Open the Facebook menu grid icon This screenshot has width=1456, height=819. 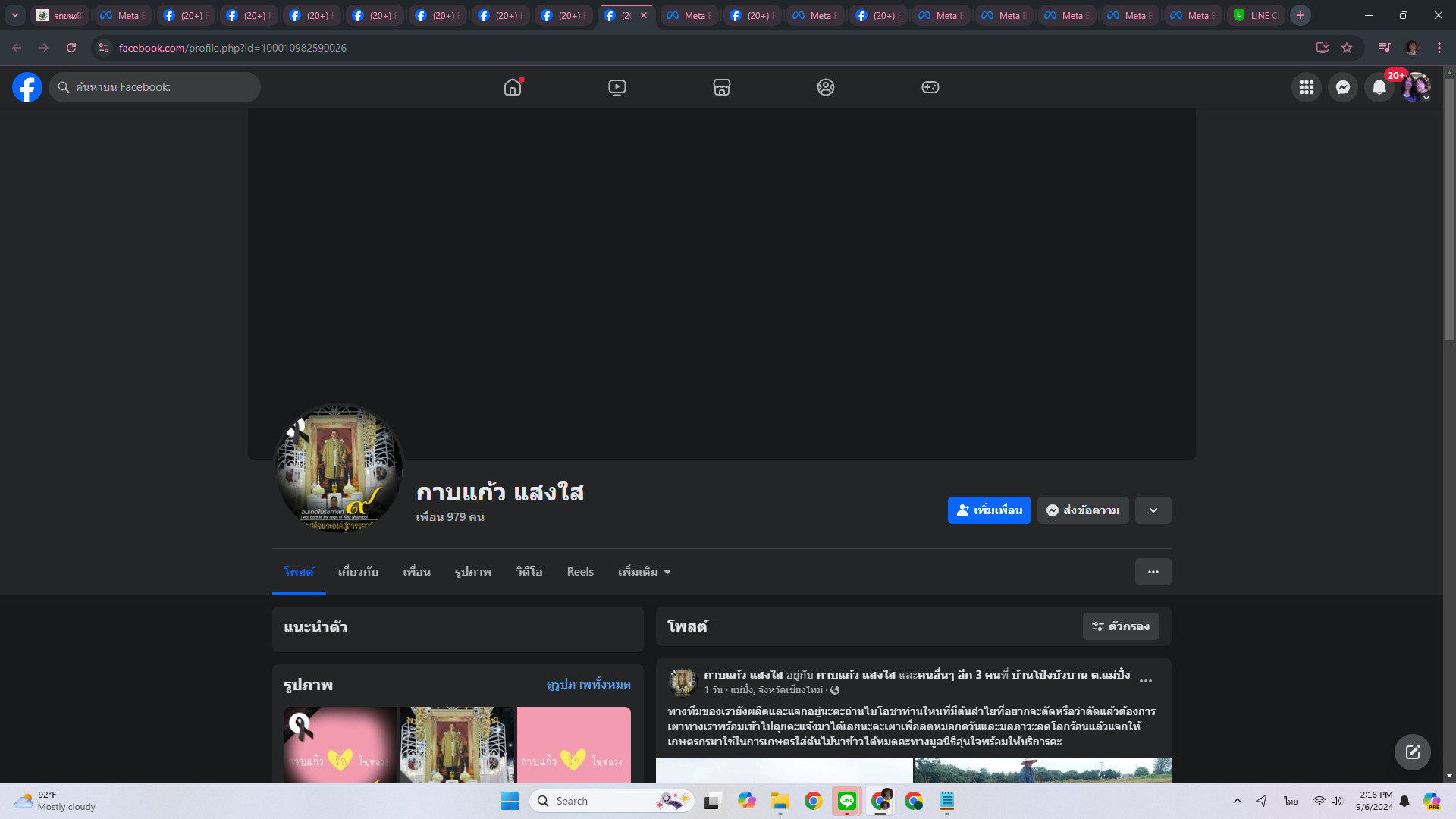pos(1306,87)
